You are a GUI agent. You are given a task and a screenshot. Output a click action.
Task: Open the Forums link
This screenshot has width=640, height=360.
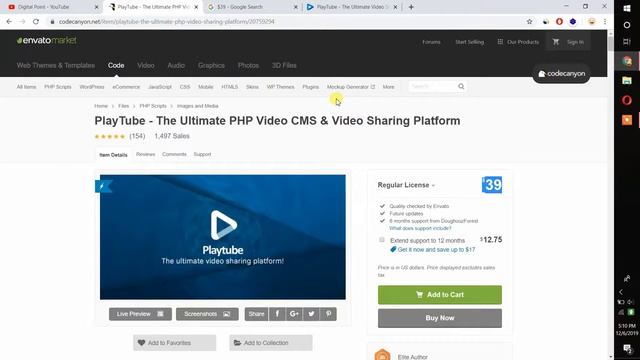click(x=431, y=42)
